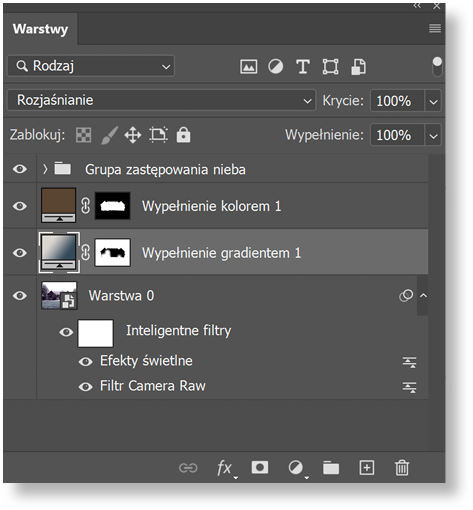Open Krycie opacity dropdown arrow
Image resolution: width=473 pixels, height=510 pixels.
[x=433, y=101]
